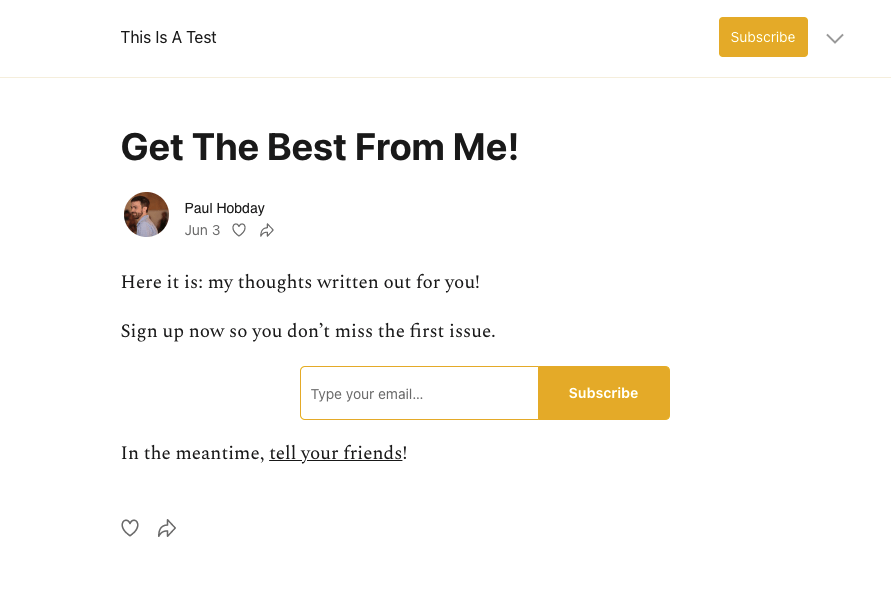891x595 pixels.
Task: Click the header Subscribe button
Action: pyautogui.click(x=763, y=36)
